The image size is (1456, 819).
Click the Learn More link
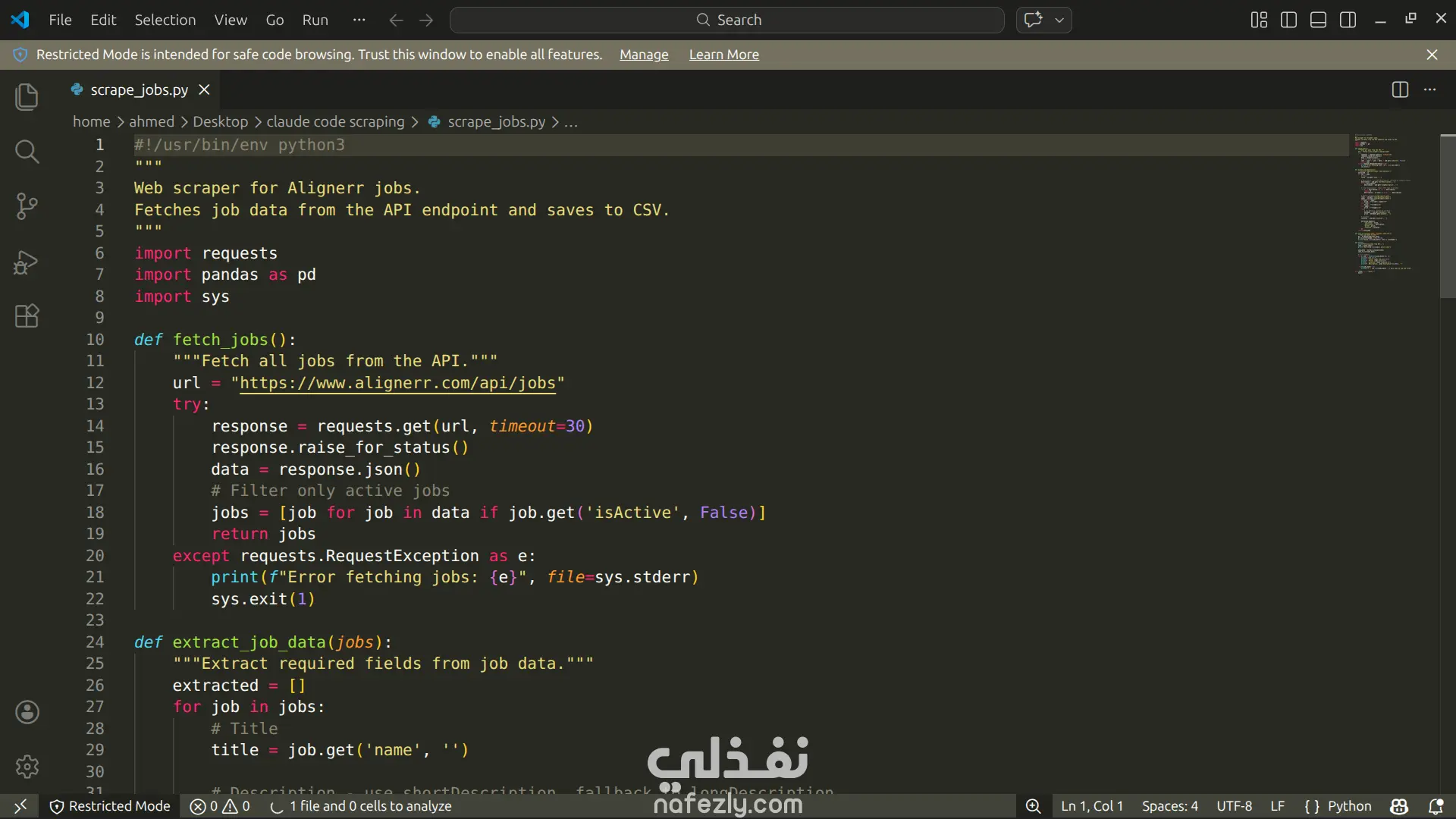coord(723,55)
